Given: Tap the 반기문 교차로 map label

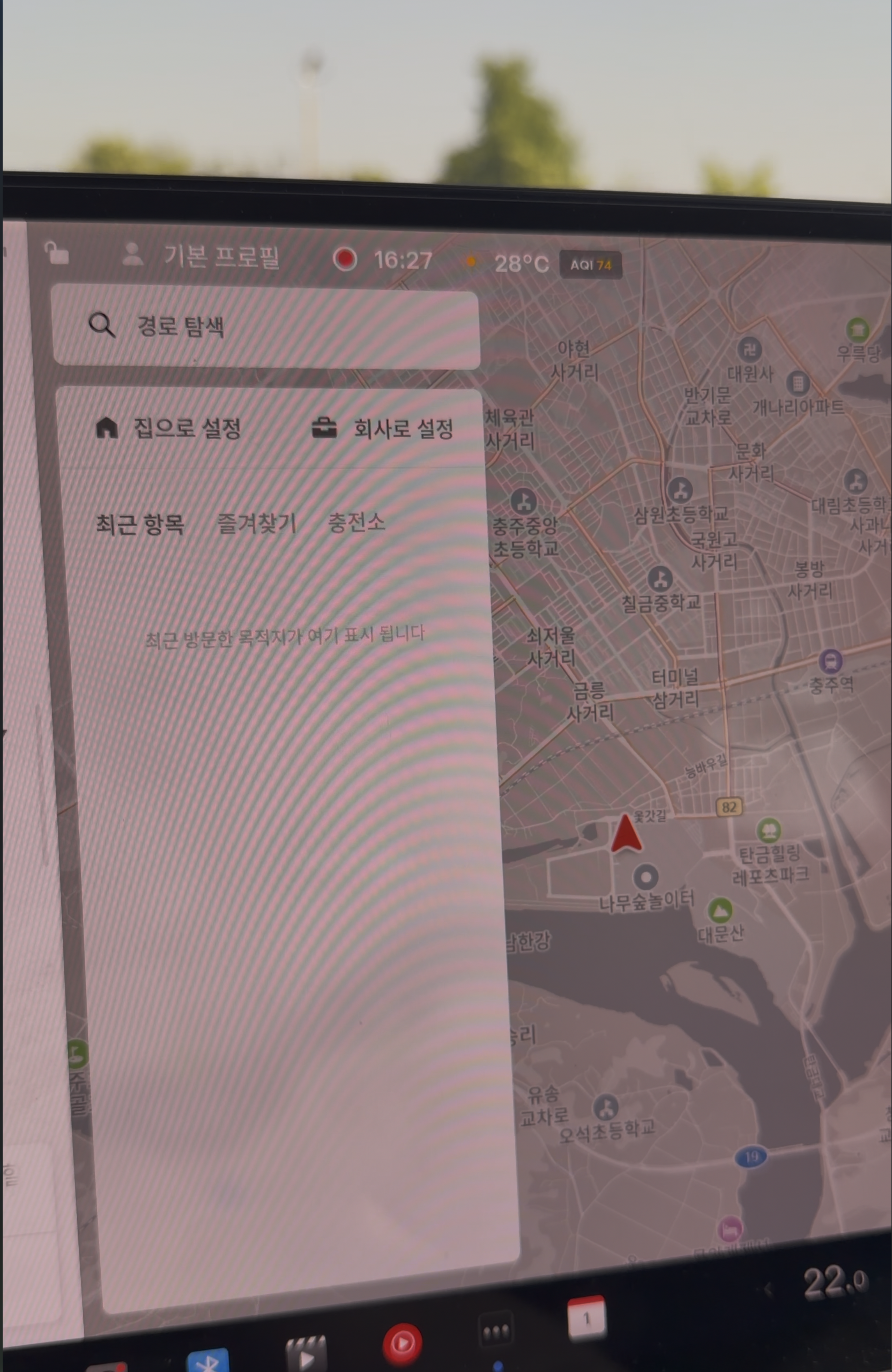Looking at the screenshot, I should point(708,406).
